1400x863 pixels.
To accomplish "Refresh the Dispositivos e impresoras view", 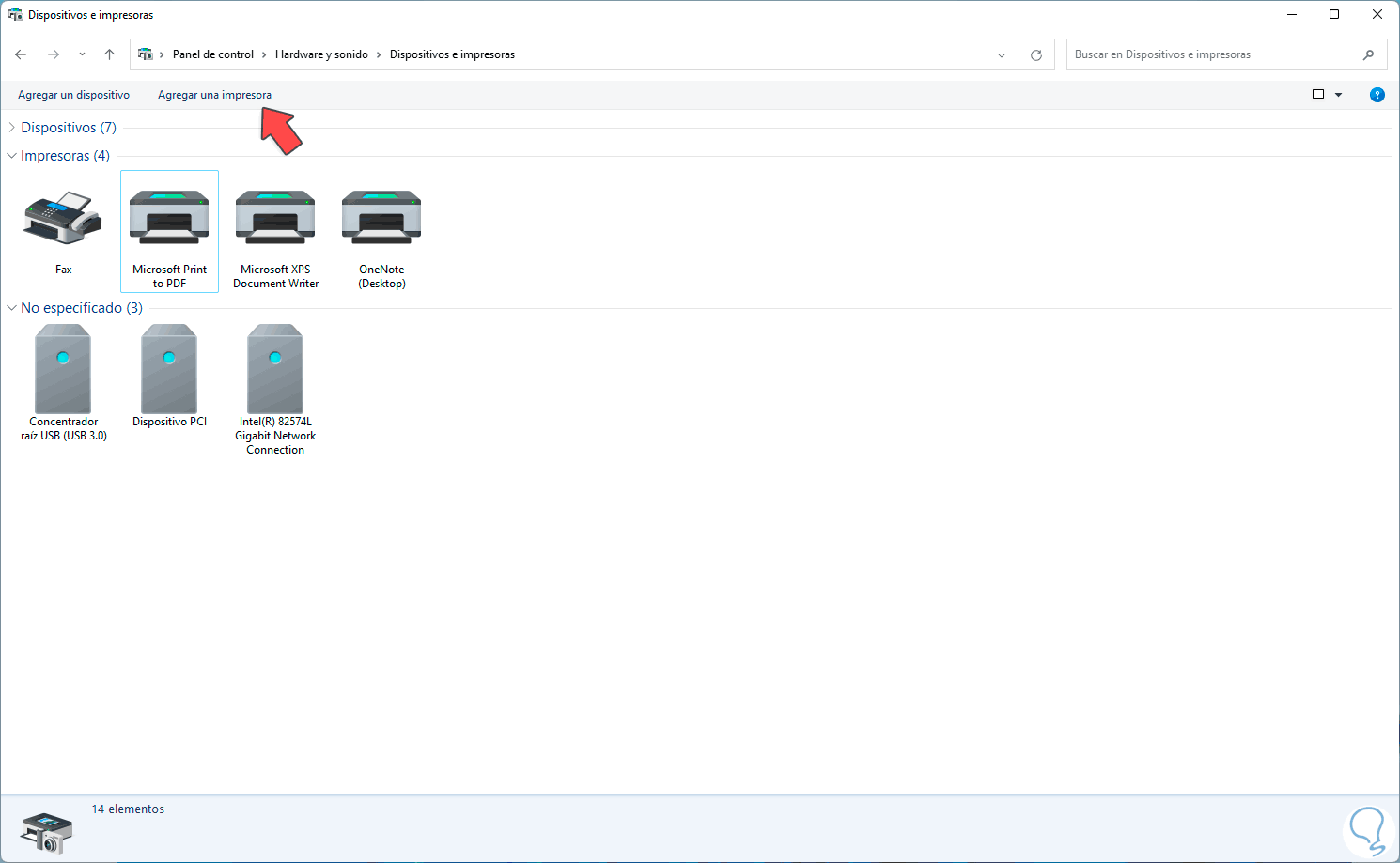I will tap(1036, 54).
